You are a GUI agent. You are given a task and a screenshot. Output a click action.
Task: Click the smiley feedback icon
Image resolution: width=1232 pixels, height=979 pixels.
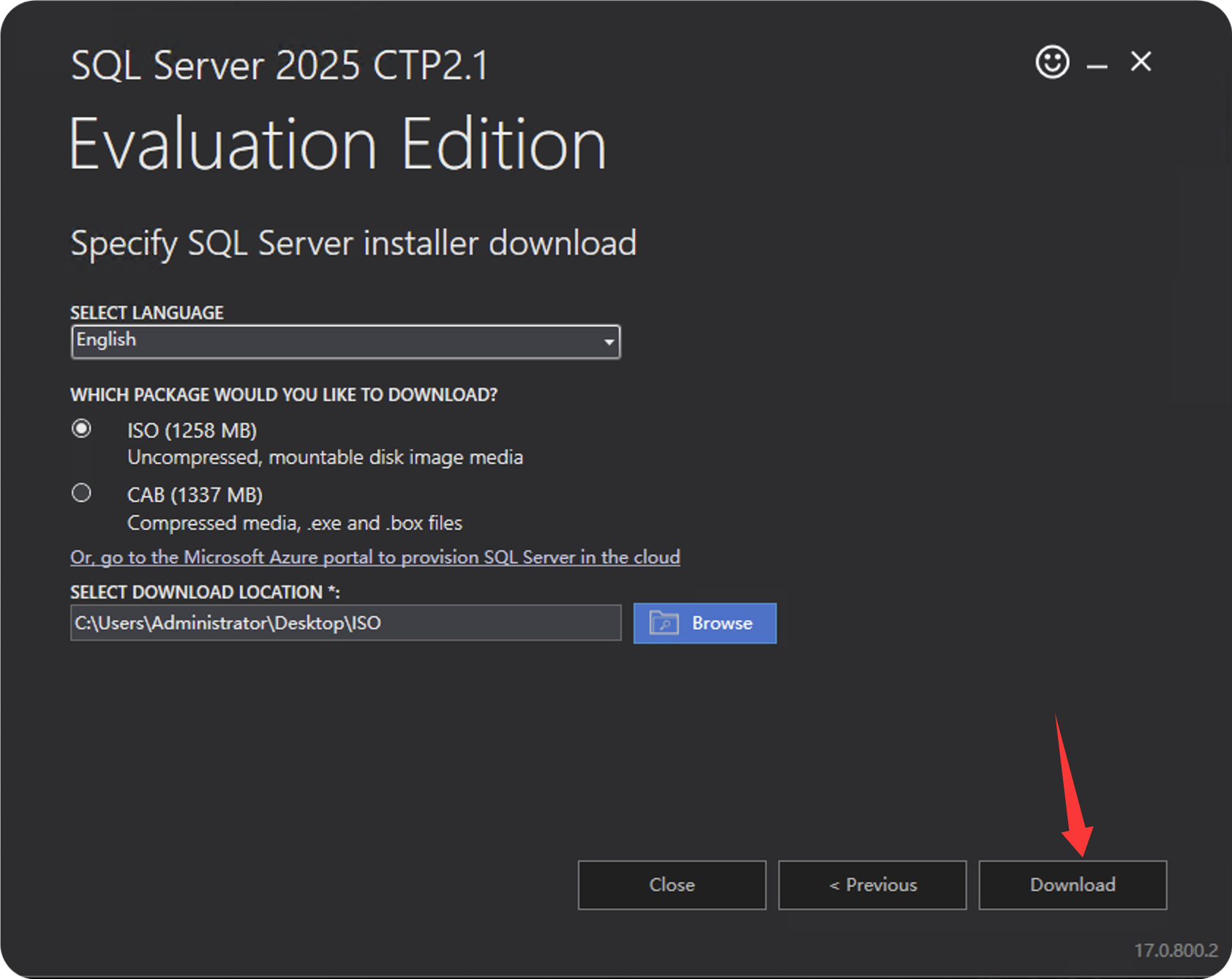coord(1052,62)
